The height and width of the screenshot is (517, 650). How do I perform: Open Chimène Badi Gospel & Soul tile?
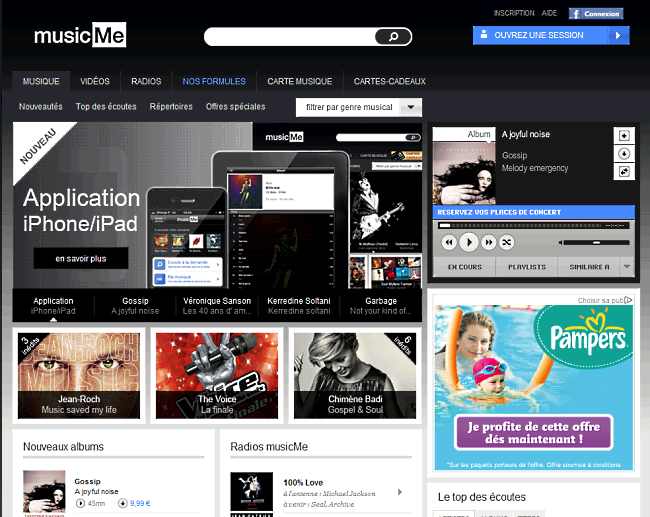click(x=355, y=376)
